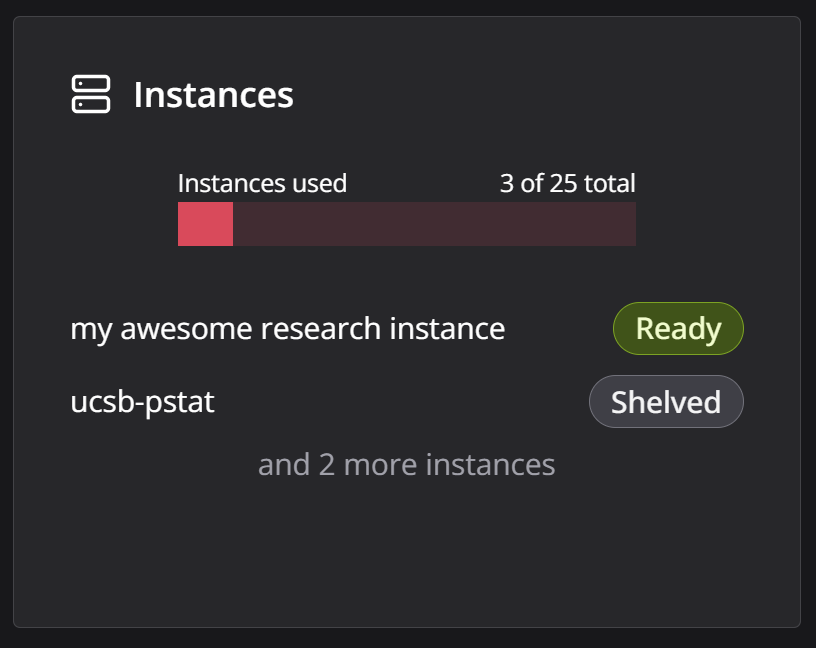The height and width of the screenshot is (648, 816).
Task: Click empty card area below more instances text
Action: pyautogui.click(x=406, y=552)
